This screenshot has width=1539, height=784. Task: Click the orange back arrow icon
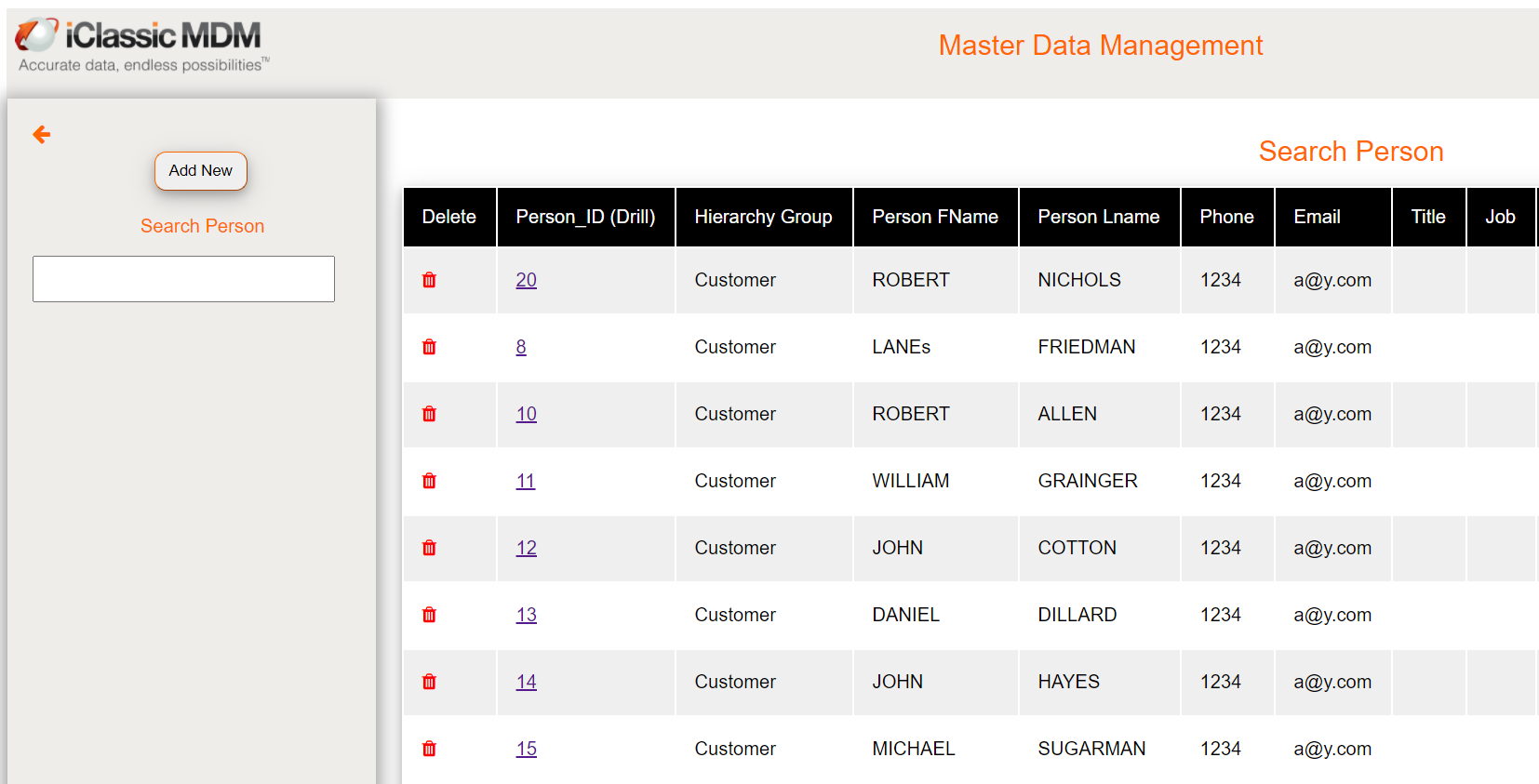click(42, 135)
